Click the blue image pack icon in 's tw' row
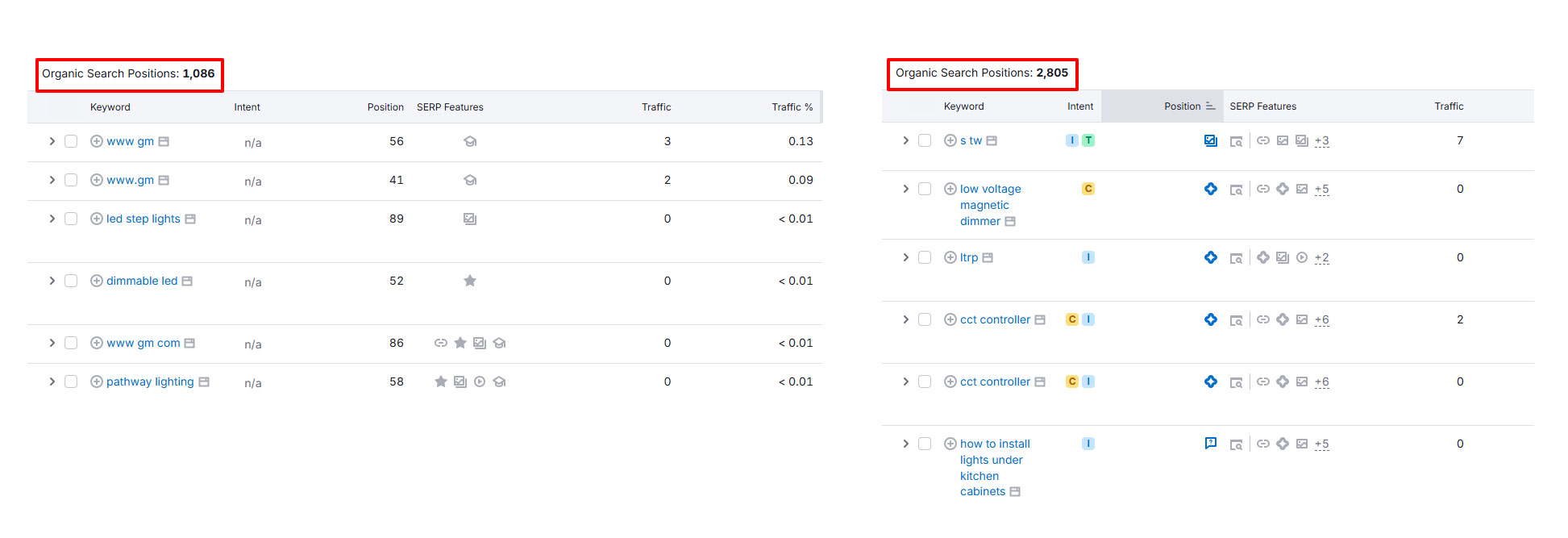The image size is (1568, 538). (x=1210, y=140)
